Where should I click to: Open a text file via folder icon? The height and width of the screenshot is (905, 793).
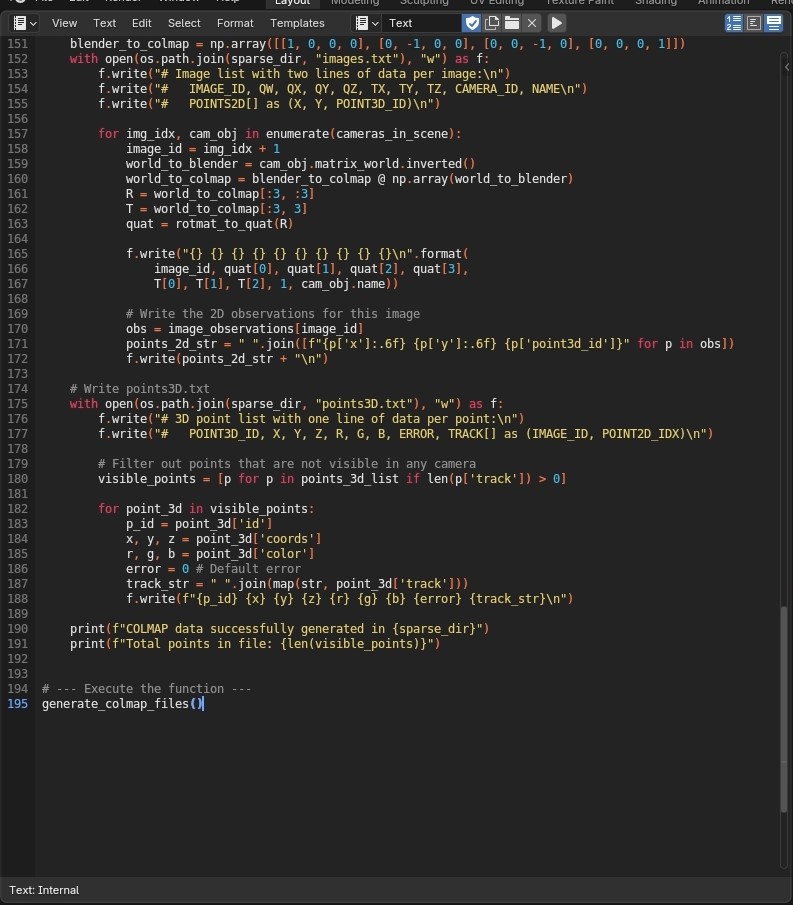[x=512, y=23]
